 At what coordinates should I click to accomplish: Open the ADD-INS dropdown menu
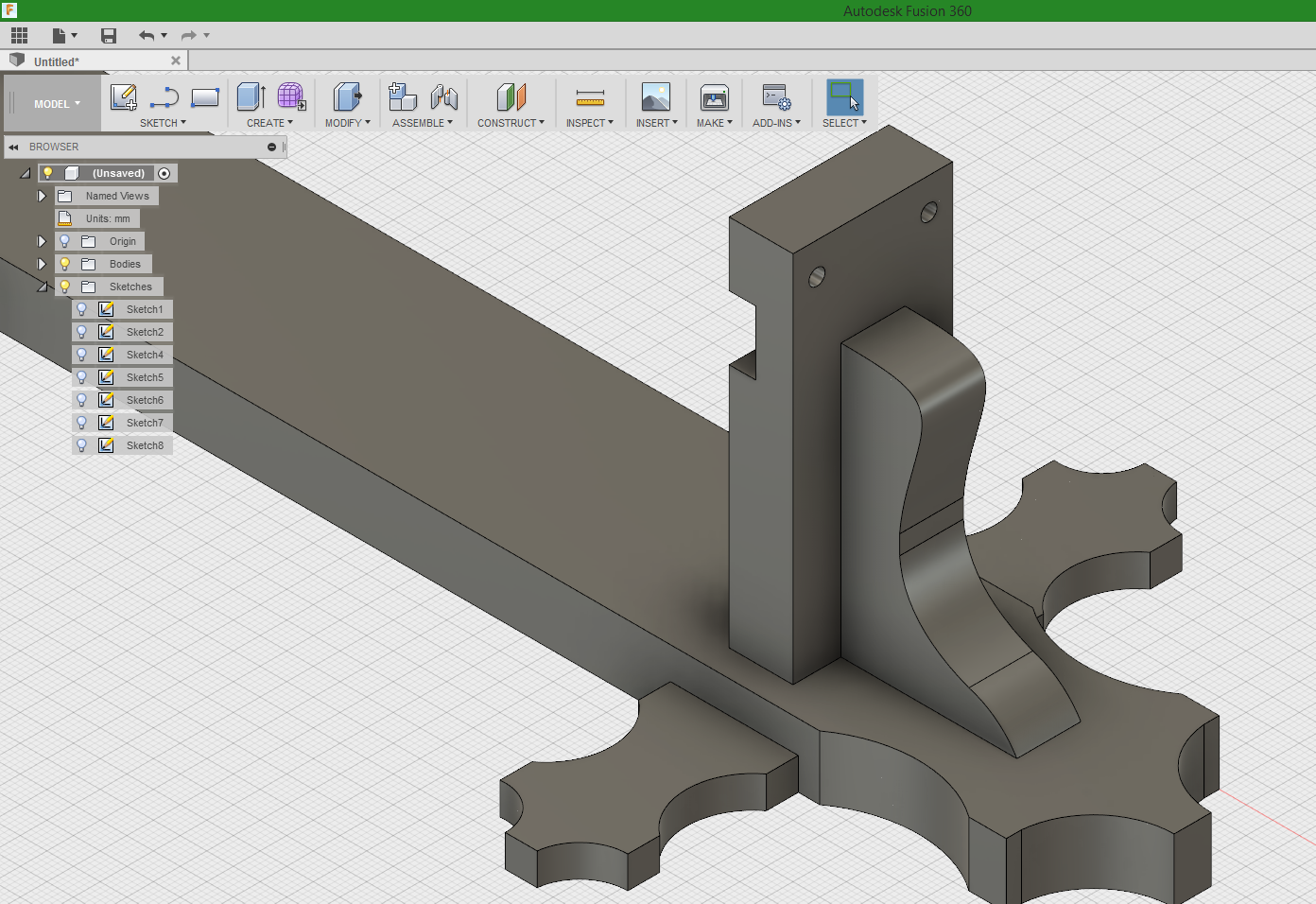point(776,123)
